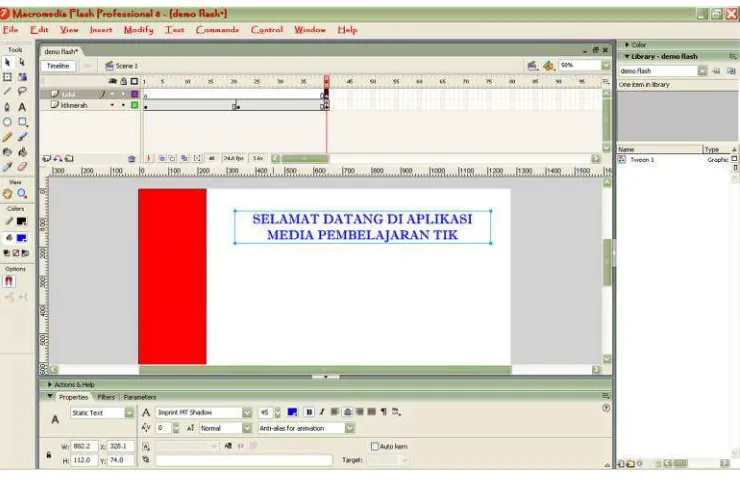
Task: Click the text color swatch in Properties
Action: point(293,412)
